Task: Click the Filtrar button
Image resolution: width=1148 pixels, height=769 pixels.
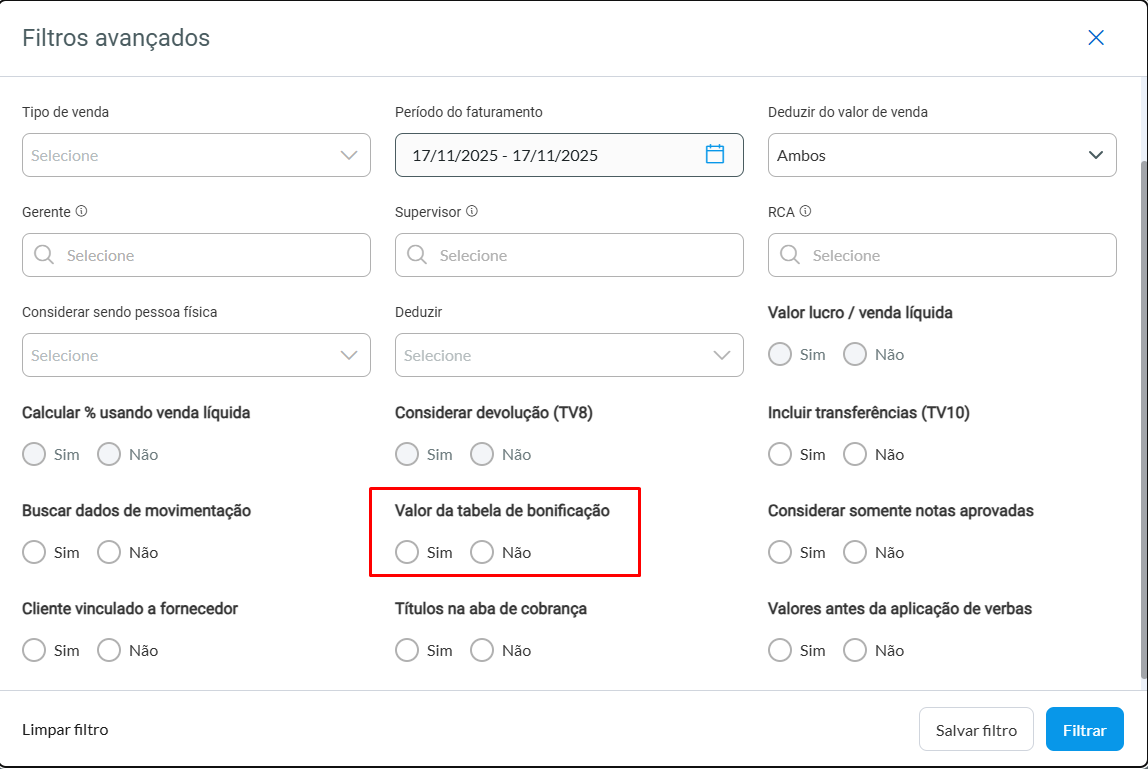Action: [x=1084, y=730]
